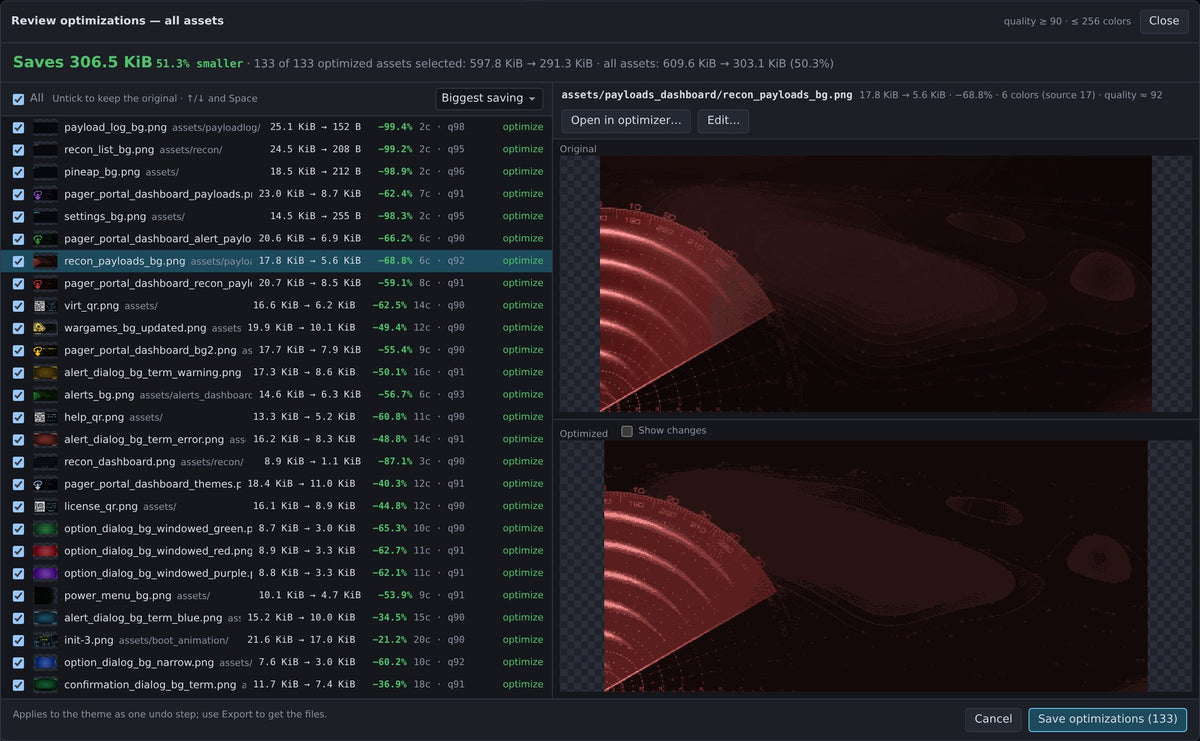
Task: Click the Cancel button
Action: (x=993, y=719)
